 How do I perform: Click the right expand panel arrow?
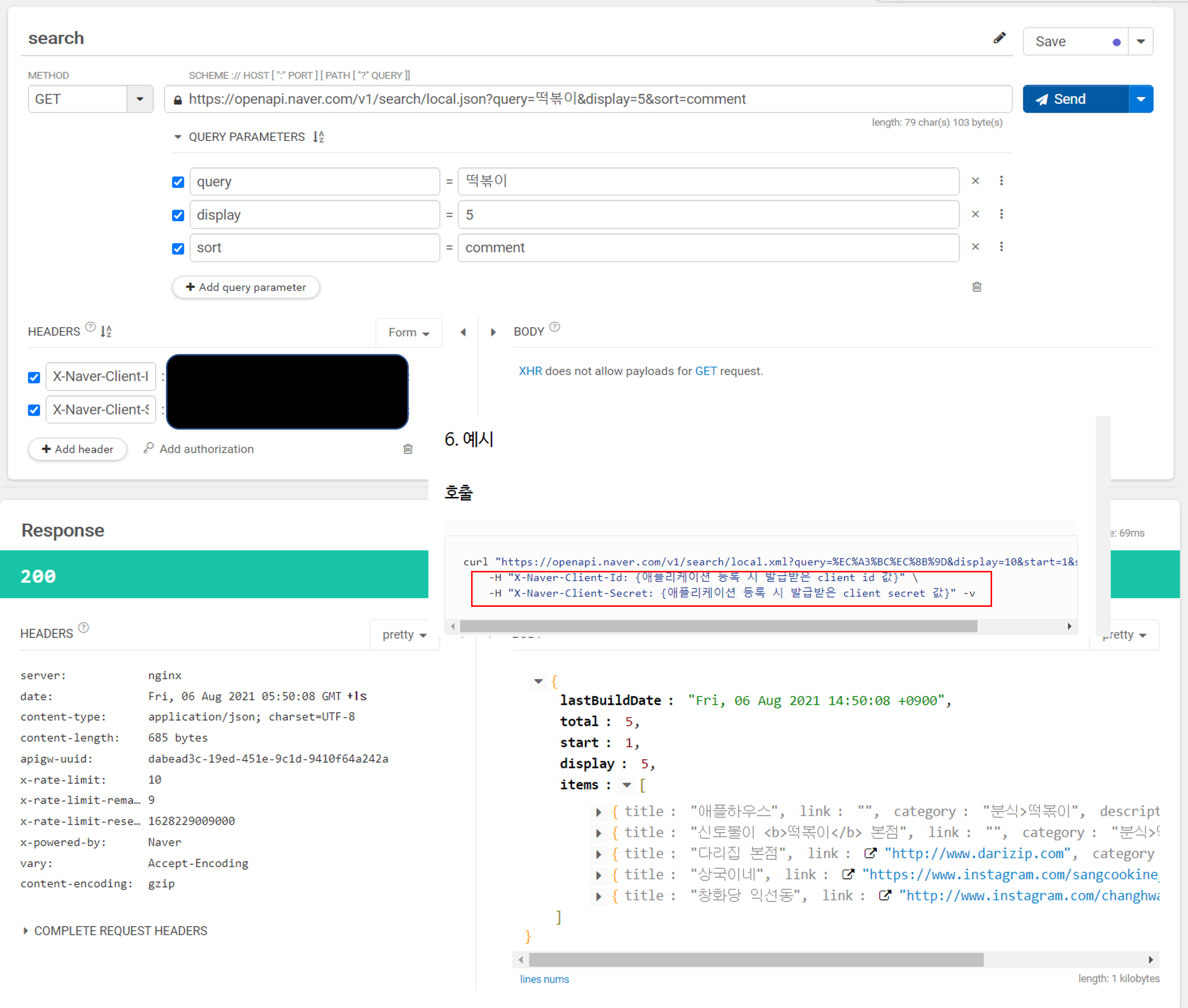[493, 332]
